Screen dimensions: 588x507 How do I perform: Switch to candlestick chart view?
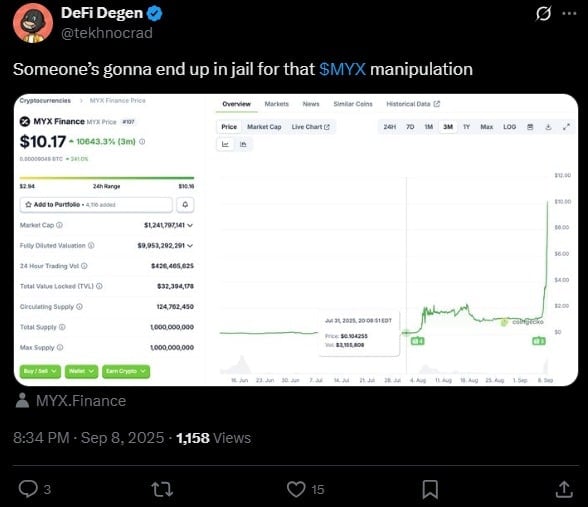243,144
